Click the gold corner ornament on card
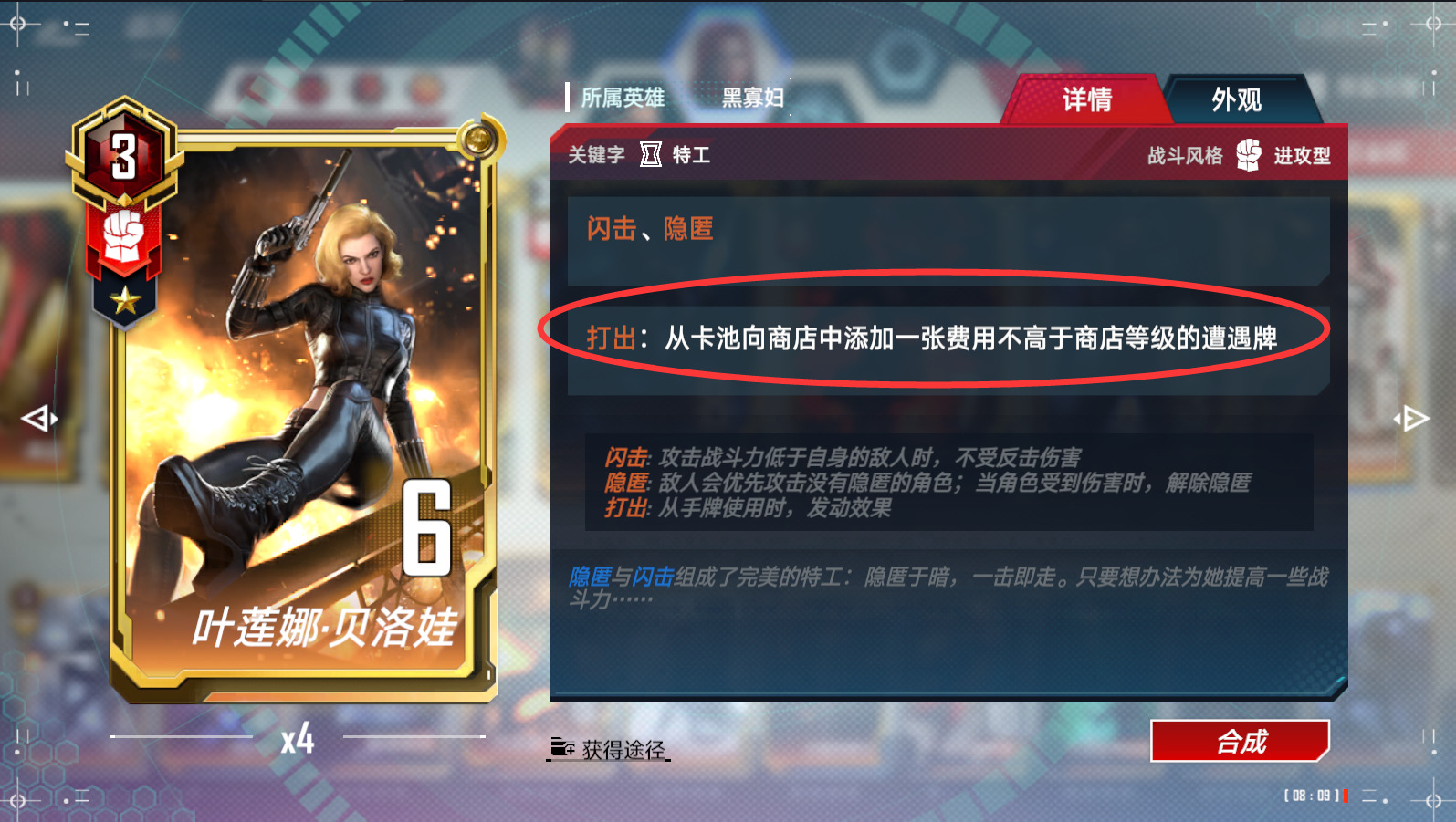Viewport: 1456px width, 822px height. 477,140
